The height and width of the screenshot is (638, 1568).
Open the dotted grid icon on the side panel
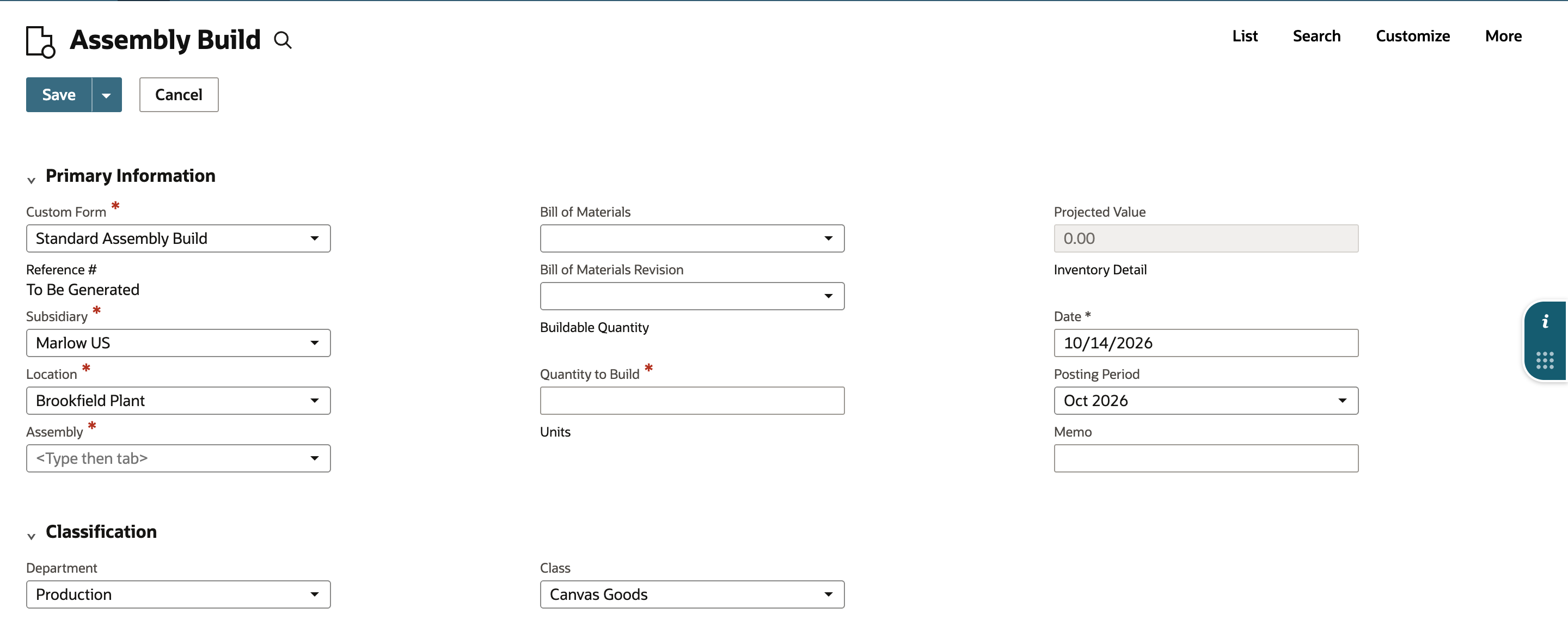[x=1545, y=360]
